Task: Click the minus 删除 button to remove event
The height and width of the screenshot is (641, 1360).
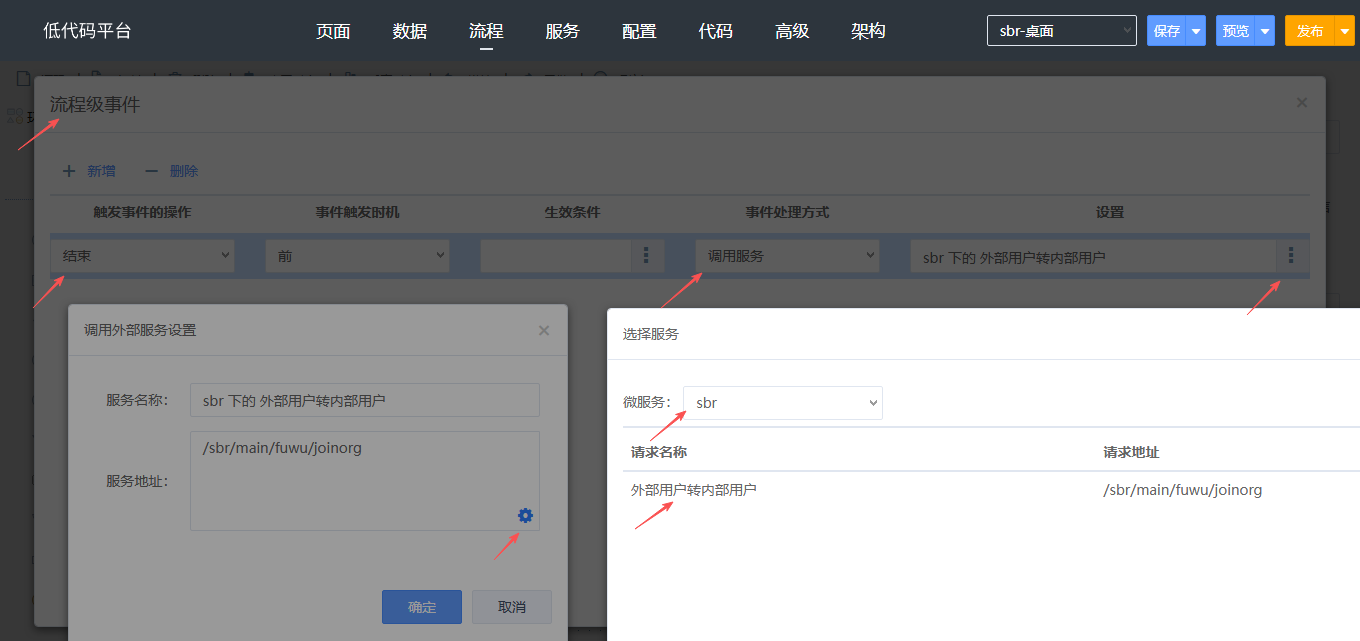Action: (x=172, y=171)
